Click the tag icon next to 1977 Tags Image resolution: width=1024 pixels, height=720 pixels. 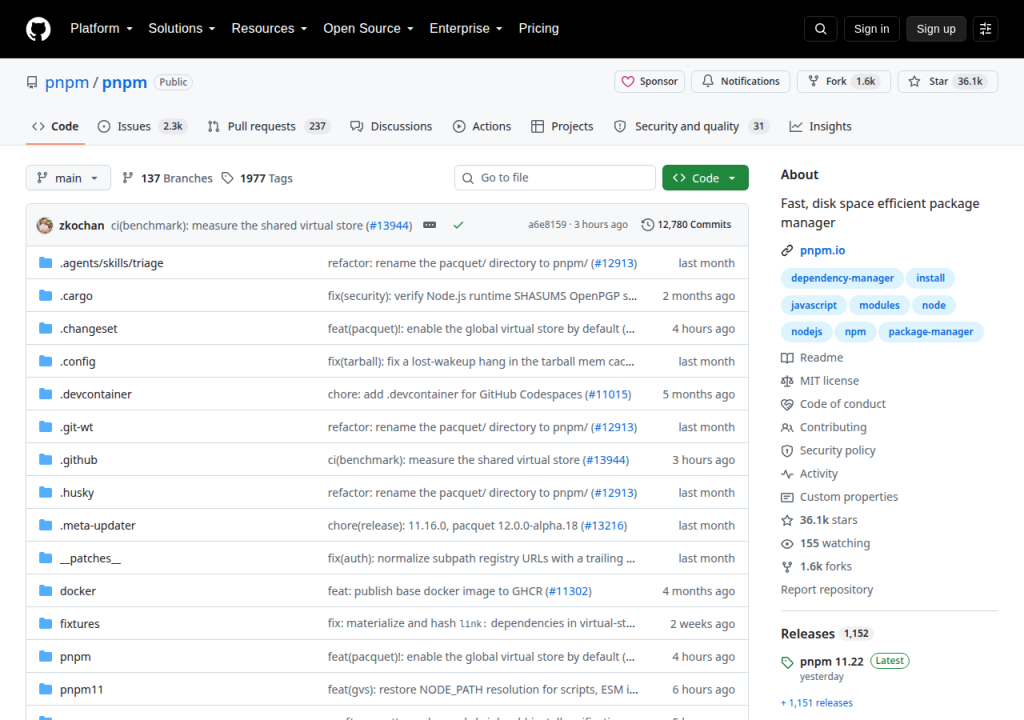pyautogui.click(x=227, y=178)
